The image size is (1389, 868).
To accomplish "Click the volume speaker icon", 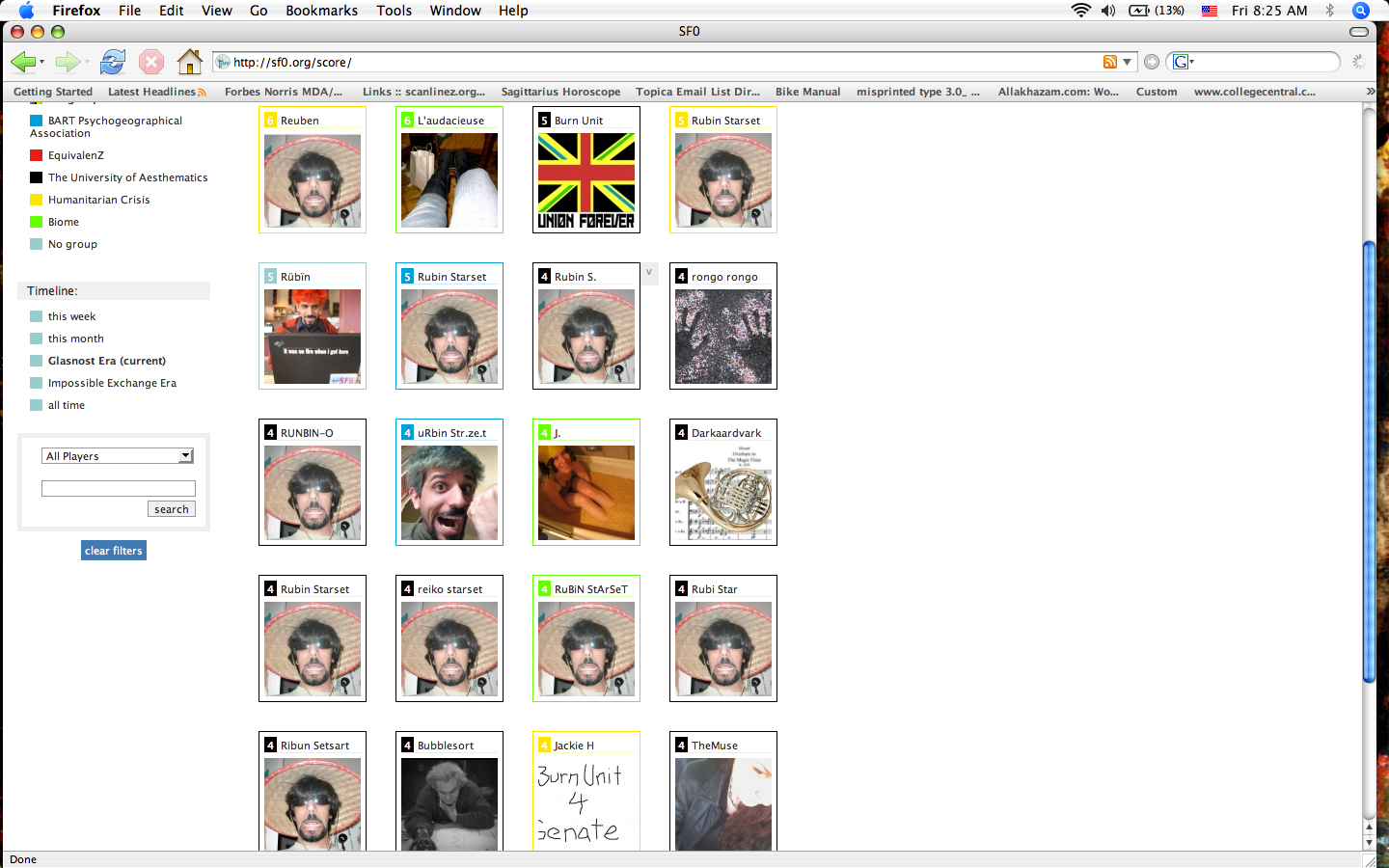I will click(x=1108, y=11).
